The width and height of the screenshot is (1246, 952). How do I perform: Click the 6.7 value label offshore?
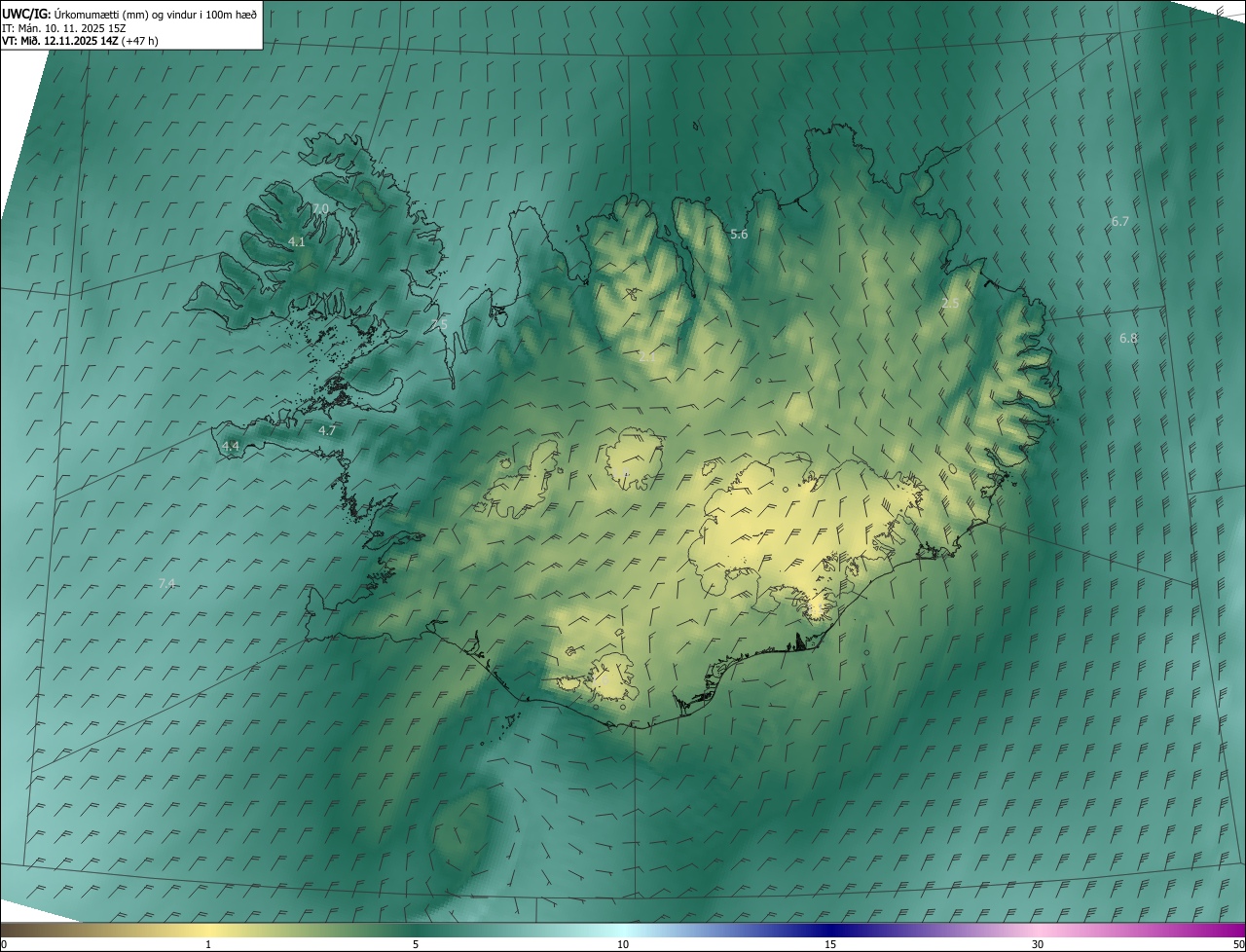click(x=1120, y=221)
